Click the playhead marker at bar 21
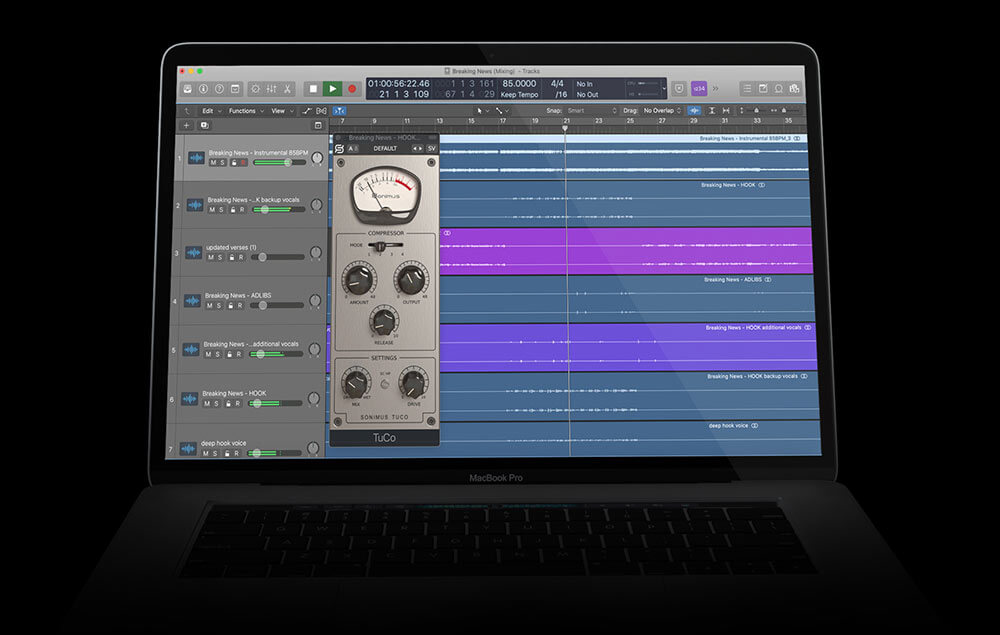Viewport: 1000px width, 635px height. 565,128
